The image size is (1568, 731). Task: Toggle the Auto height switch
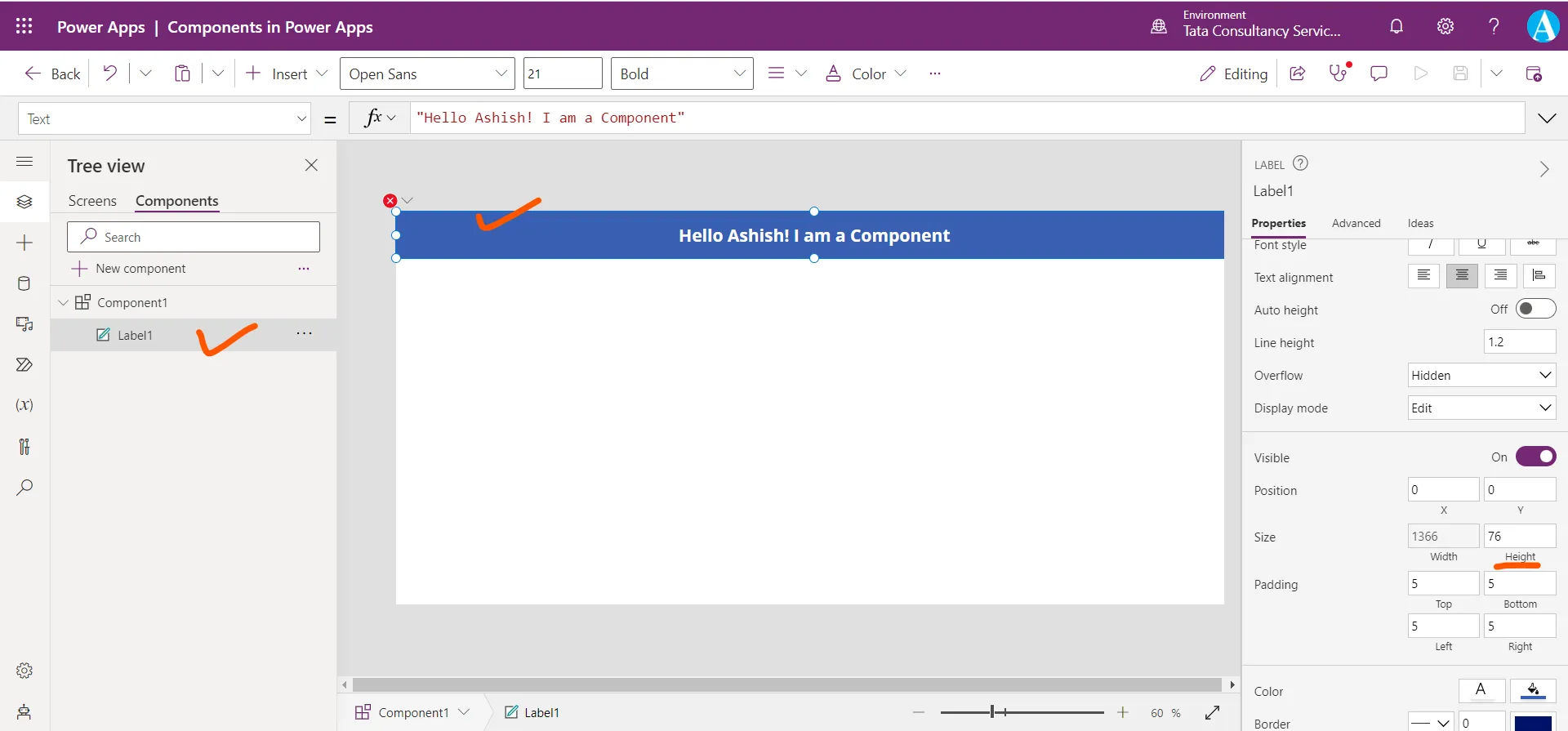1535,309
